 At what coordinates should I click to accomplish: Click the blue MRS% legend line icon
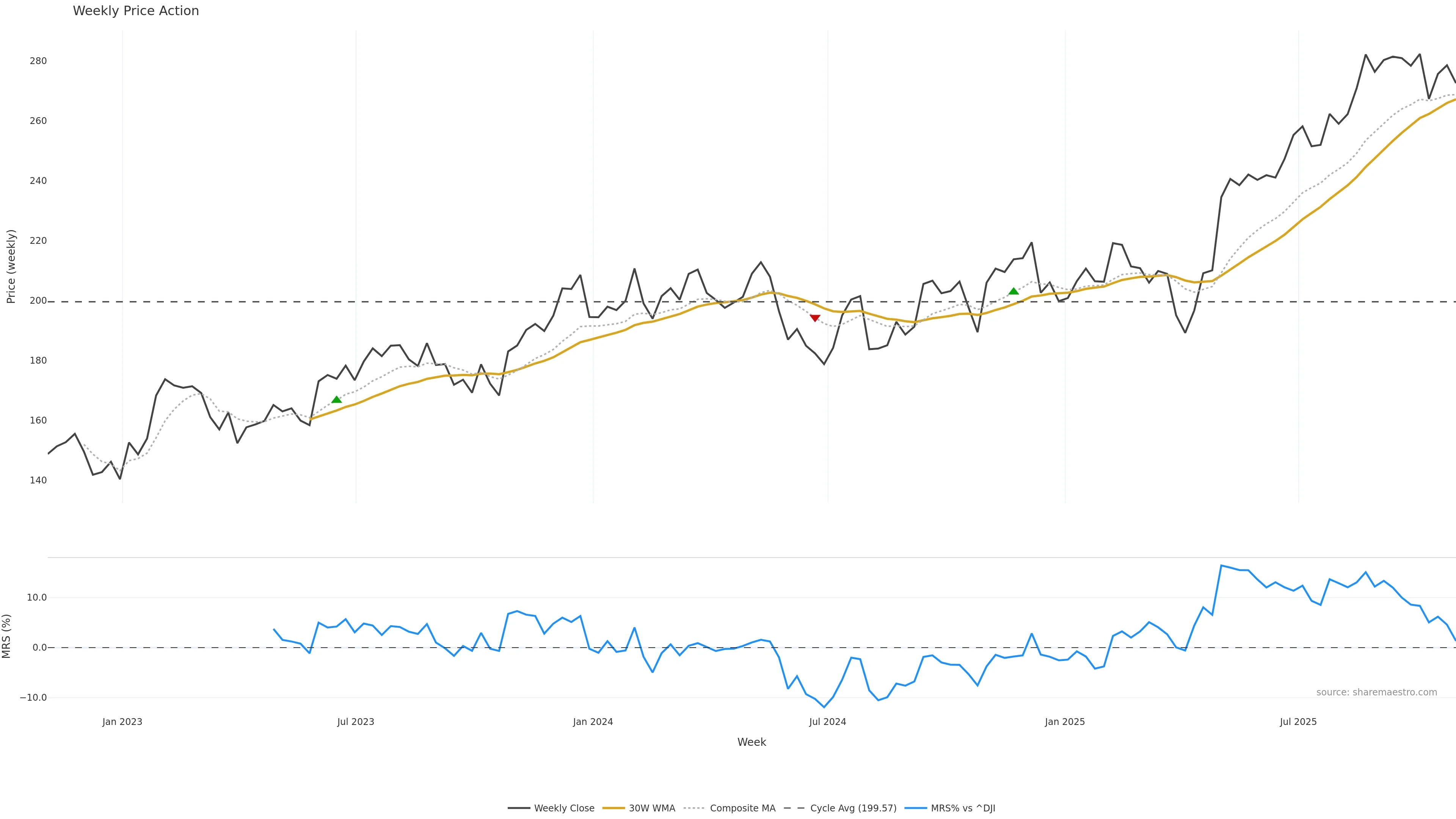pyautogui.click(x=915, y=808)
